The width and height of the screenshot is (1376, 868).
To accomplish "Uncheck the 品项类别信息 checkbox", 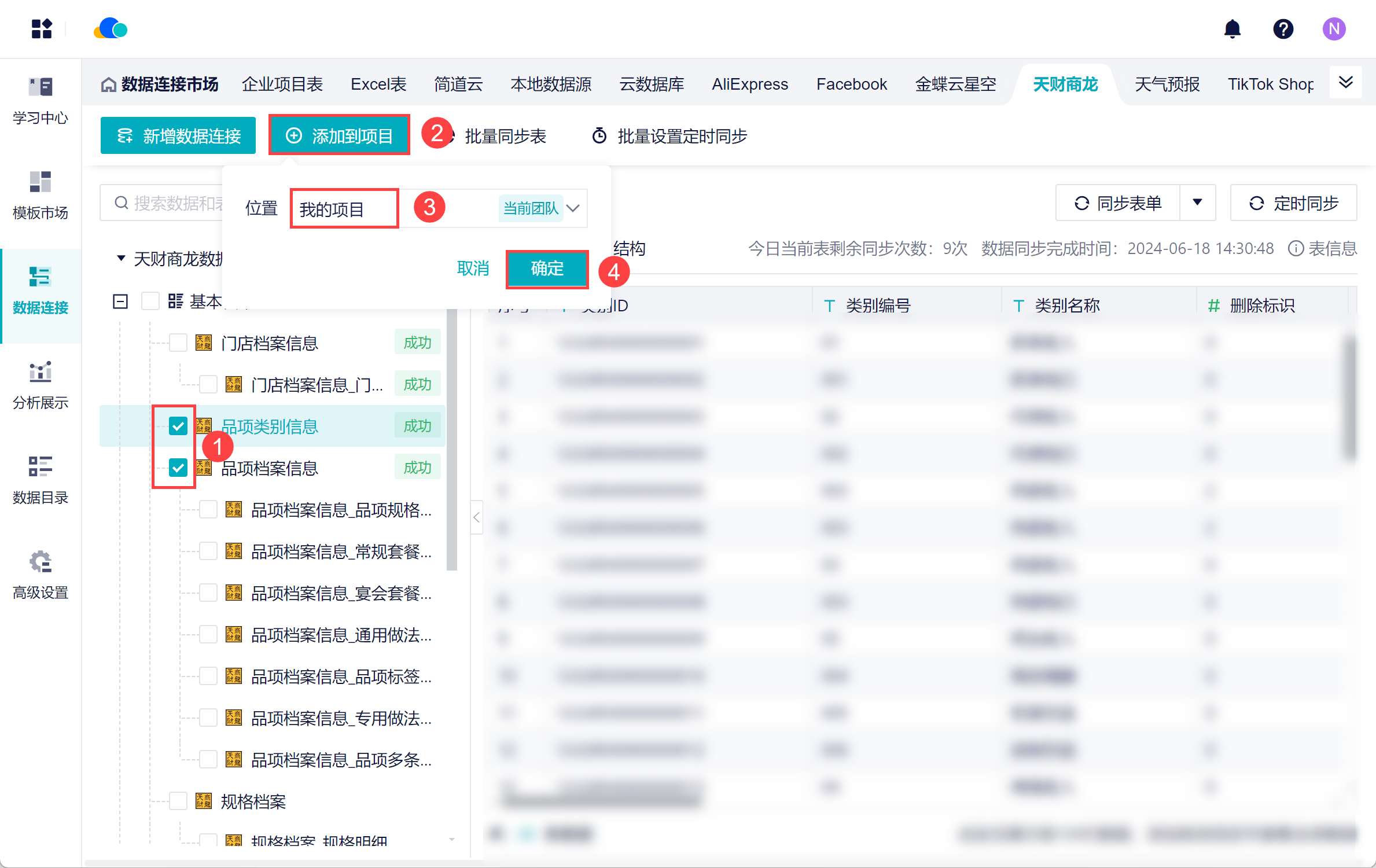I will tap(178, 426).
